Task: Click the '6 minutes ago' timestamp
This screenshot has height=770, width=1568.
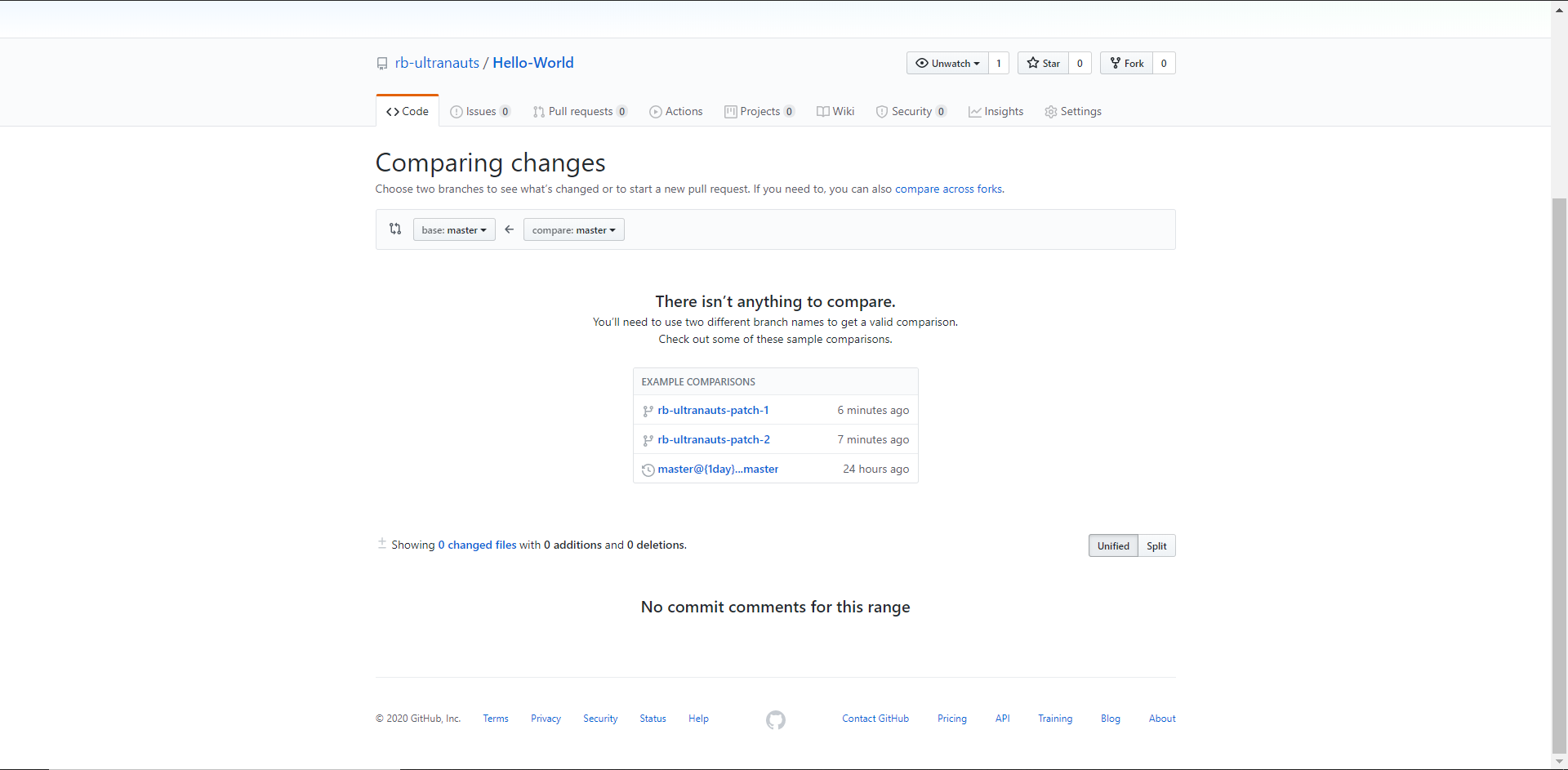Action: [873, 410]
